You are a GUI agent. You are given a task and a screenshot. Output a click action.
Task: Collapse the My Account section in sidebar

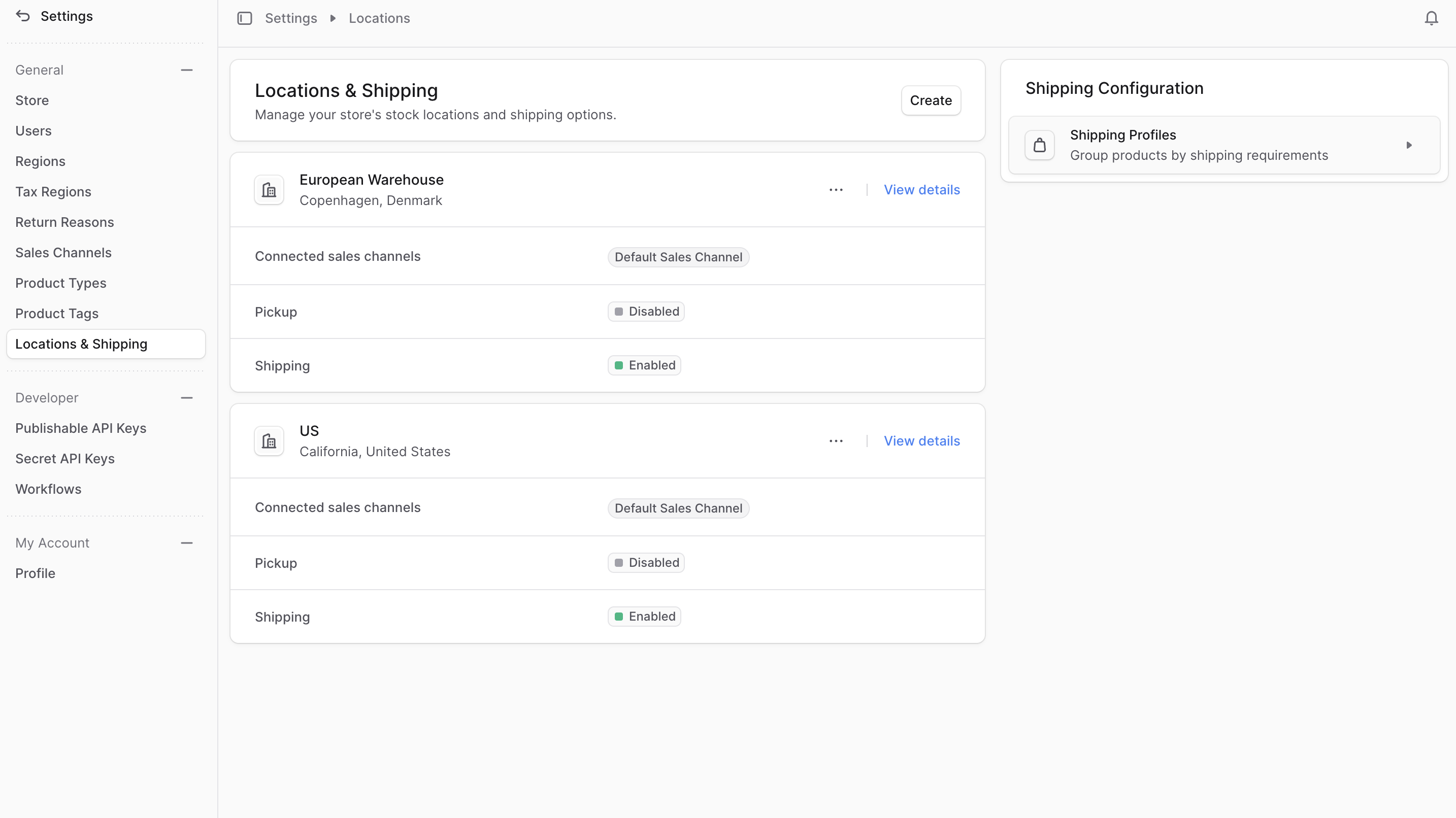tap(186, 543)
